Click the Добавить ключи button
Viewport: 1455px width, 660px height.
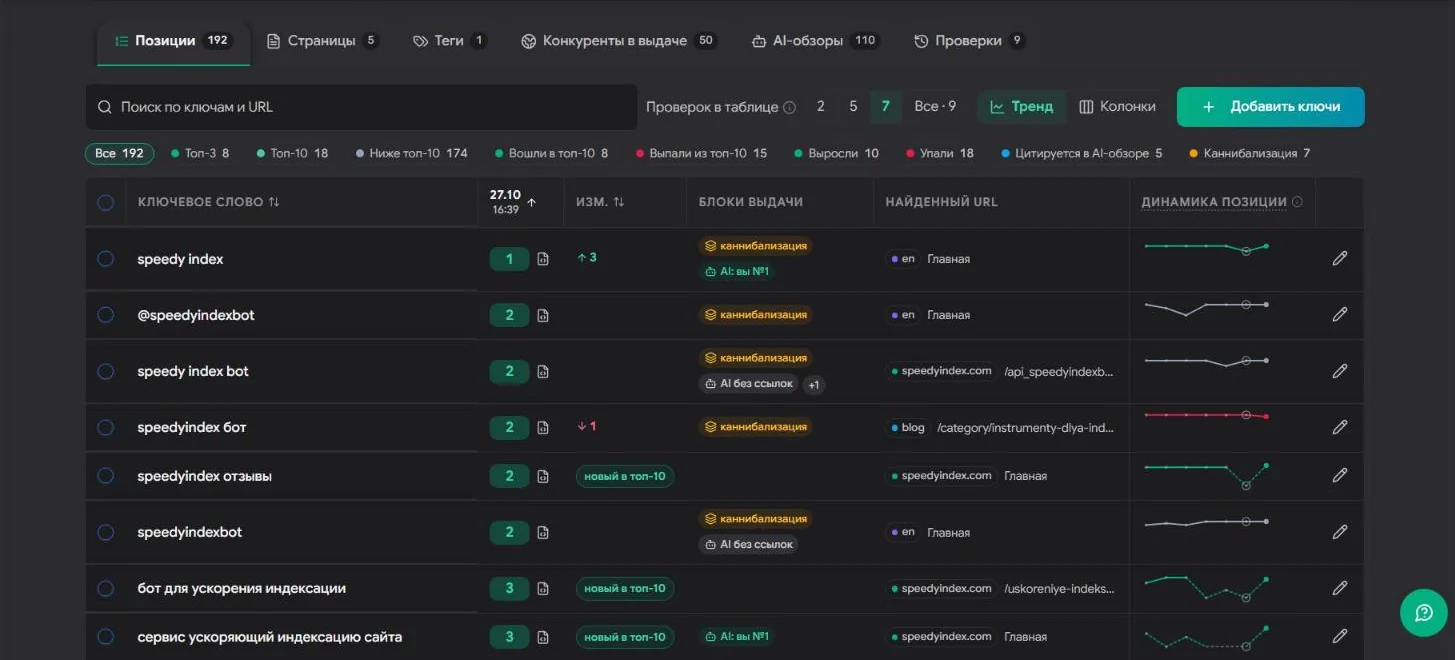click(1270, 107)
